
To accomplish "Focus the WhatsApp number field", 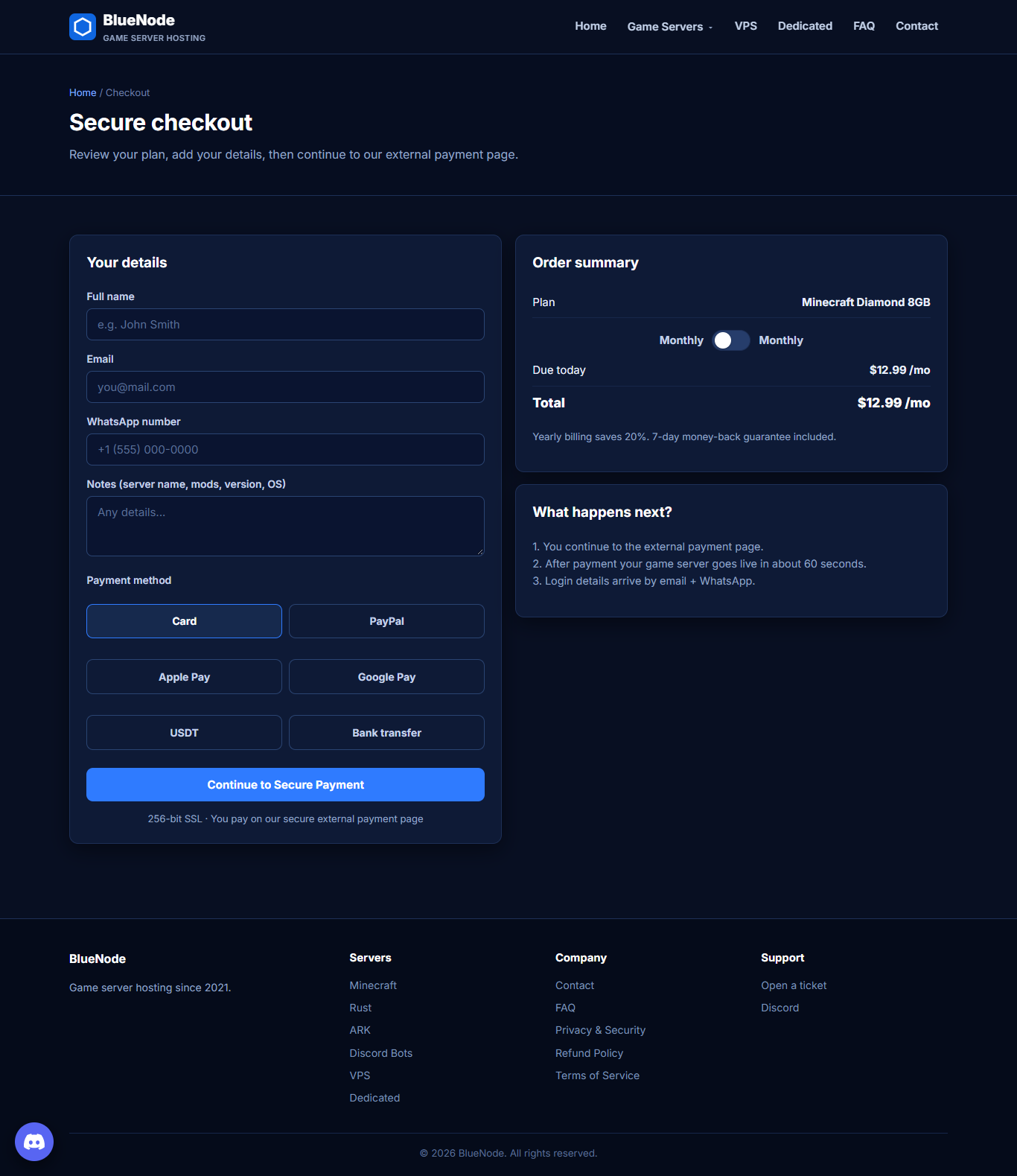I will [x=285, y=450].
